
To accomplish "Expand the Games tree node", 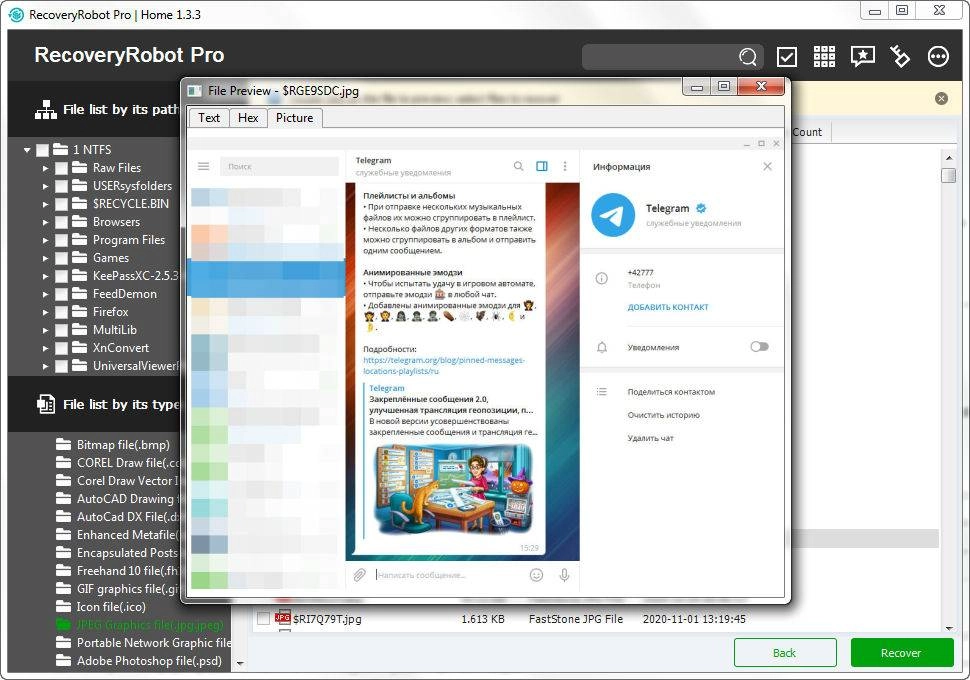I will (45, 257).
